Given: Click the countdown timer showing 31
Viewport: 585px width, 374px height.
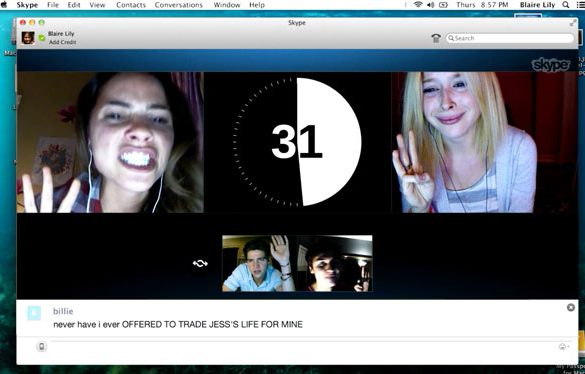Looking at the screenshot, I should point(297,142).
